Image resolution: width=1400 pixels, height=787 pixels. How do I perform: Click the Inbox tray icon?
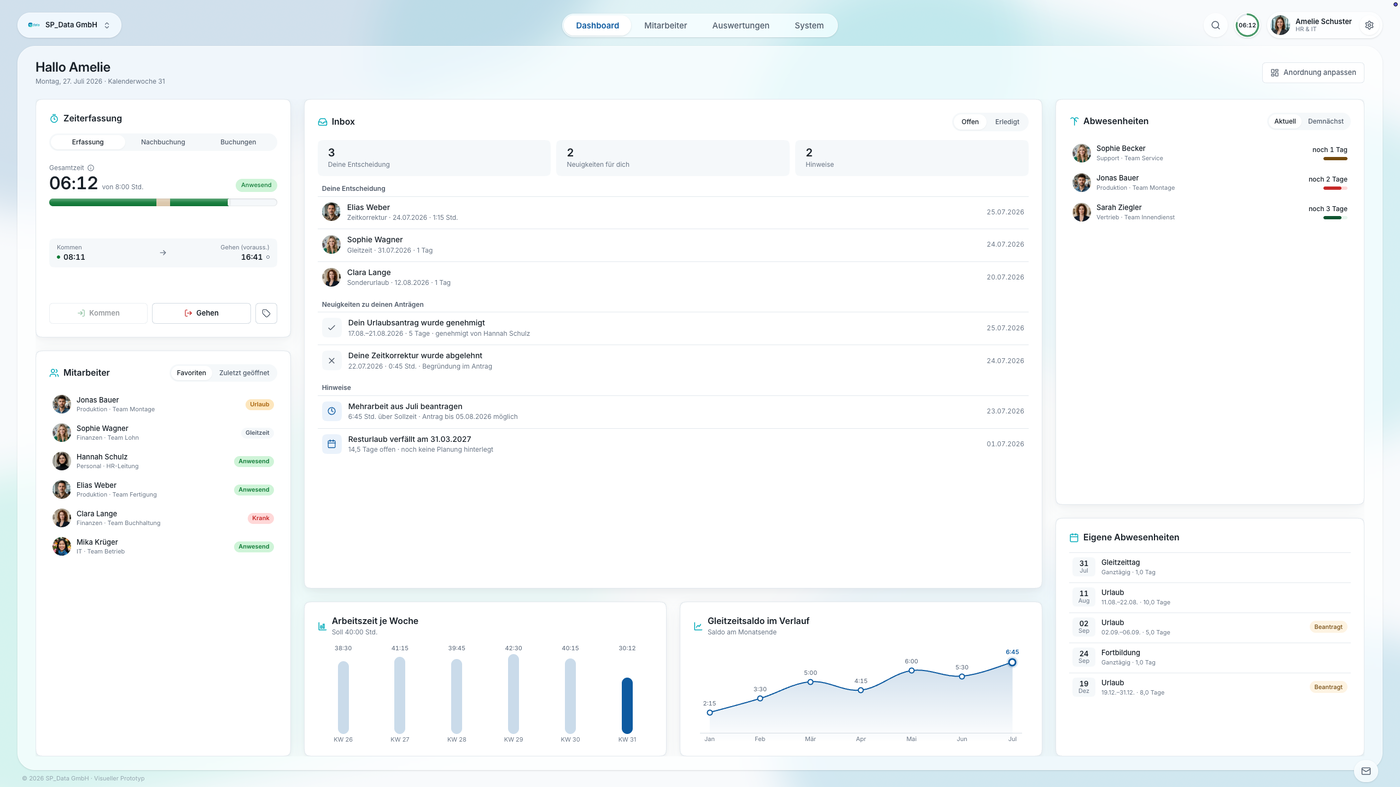point(322,122)
